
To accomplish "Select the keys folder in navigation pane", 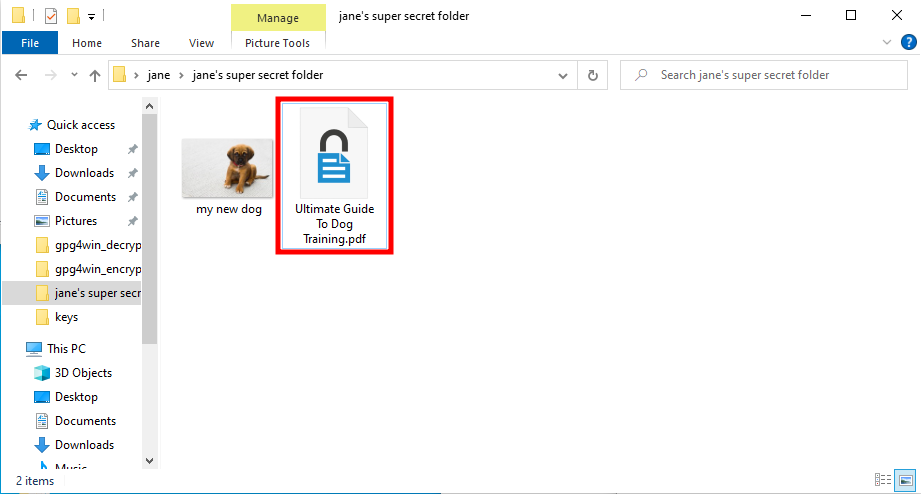I will pyautogui.click(x=66, y=317).
